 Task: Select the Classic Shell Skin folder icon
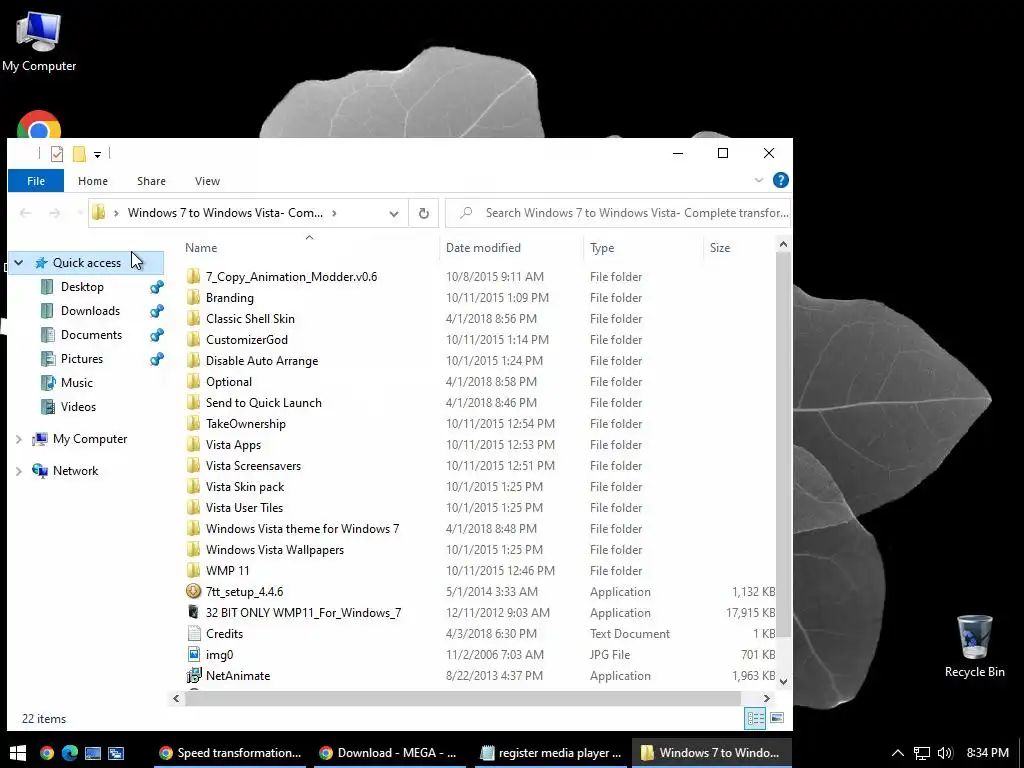[x=193, y=318]
